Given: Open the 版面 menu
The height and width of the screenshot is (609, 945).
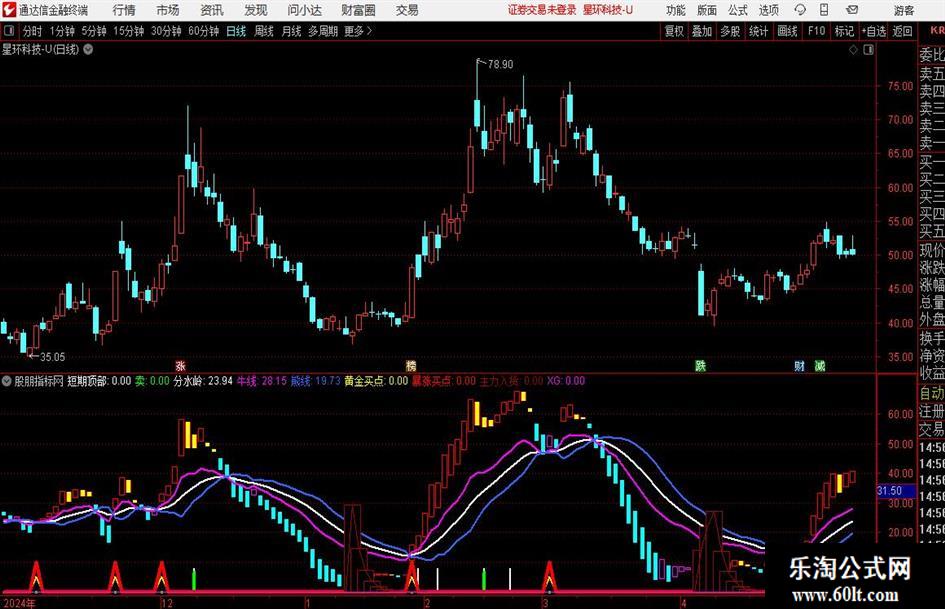Looking at the screenshot, I should [x=707, y=10].
